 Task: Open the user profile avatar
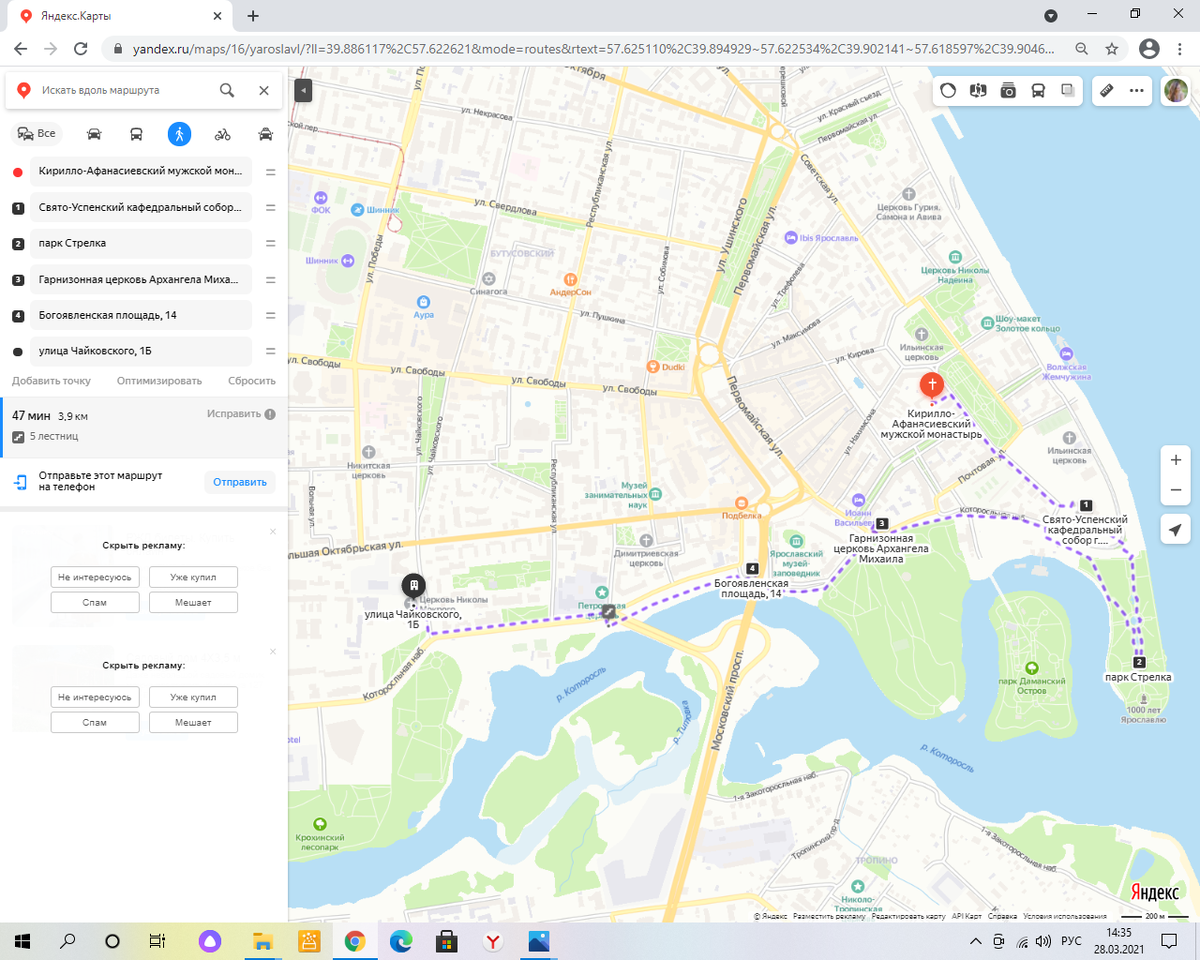1175,90
